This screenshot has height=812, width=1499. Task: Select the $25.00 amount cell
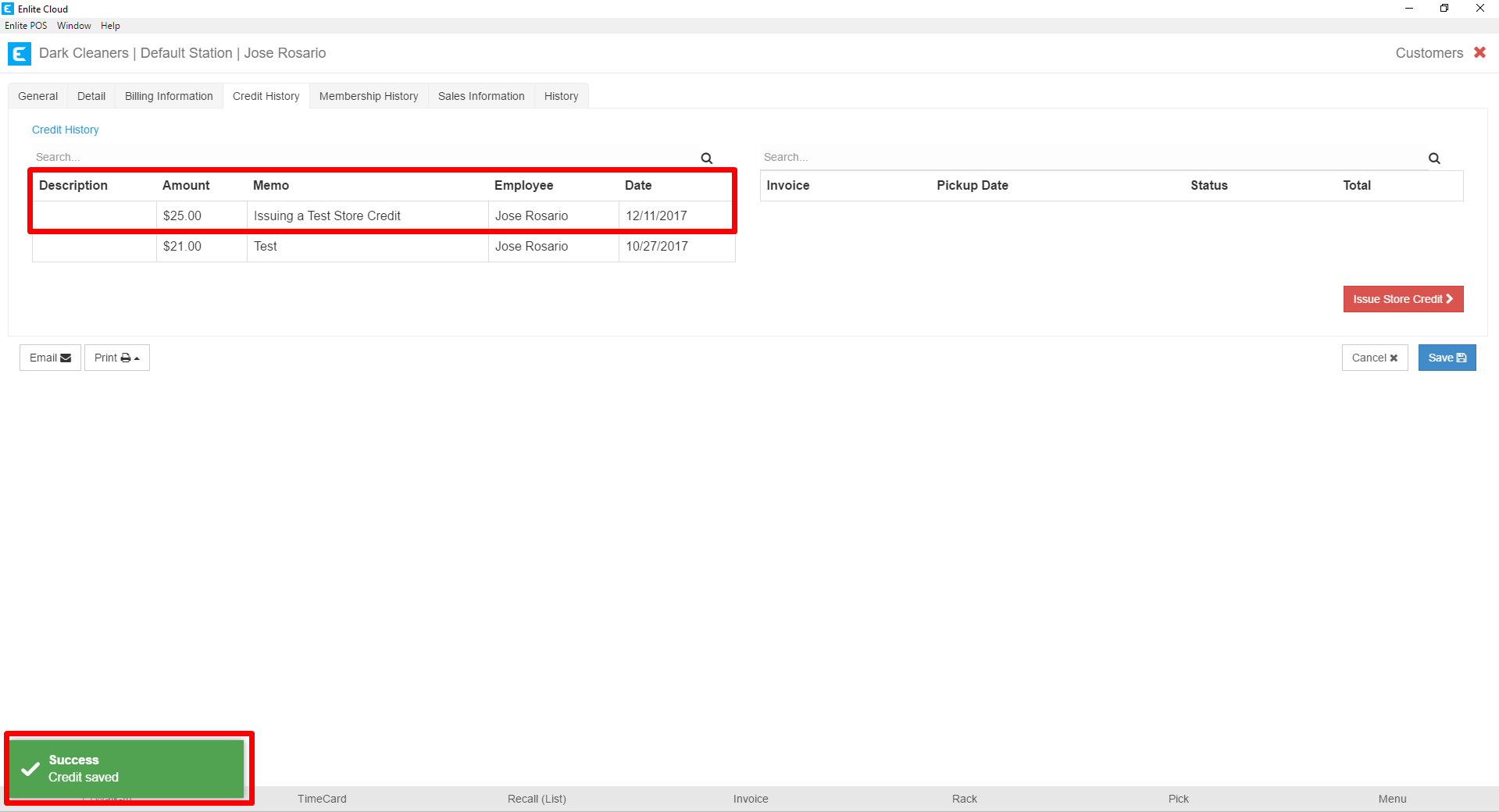point(202,215)
